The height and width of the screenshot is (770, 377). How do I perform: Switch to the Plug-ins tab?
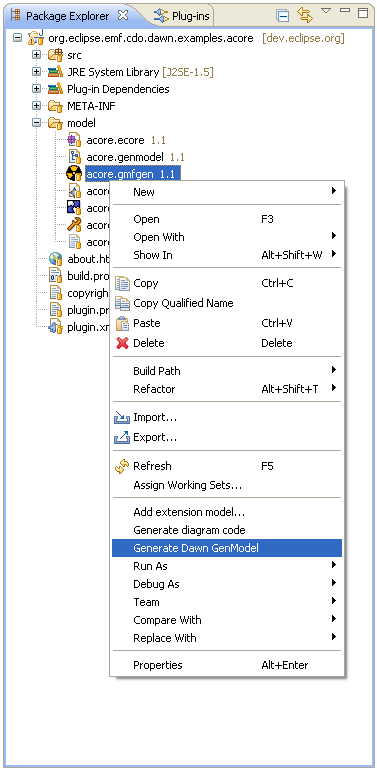pyautogui.click(x=182, y=16)
